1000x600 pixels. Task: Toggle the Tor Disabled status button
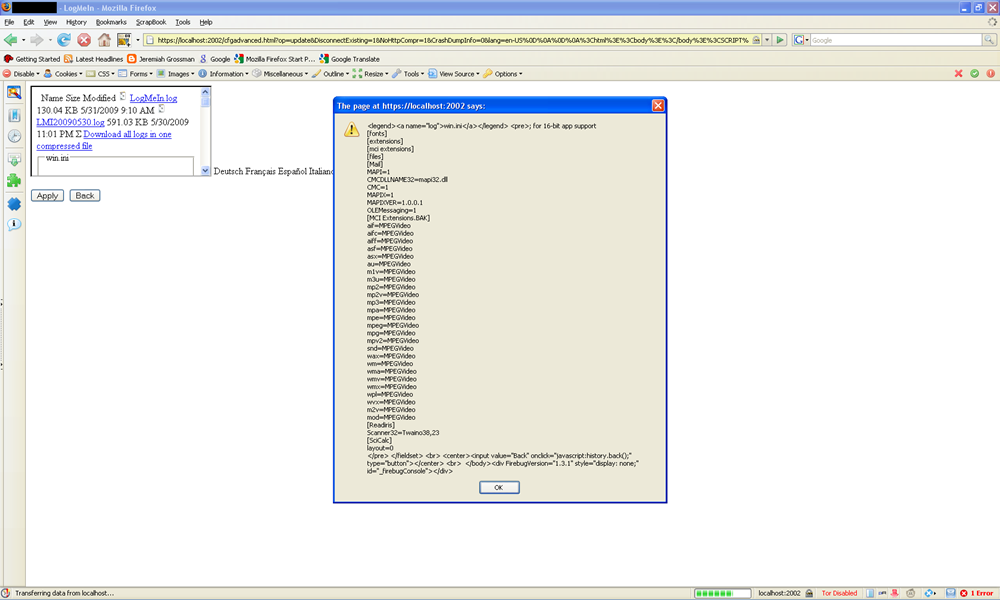pos(839,593)
